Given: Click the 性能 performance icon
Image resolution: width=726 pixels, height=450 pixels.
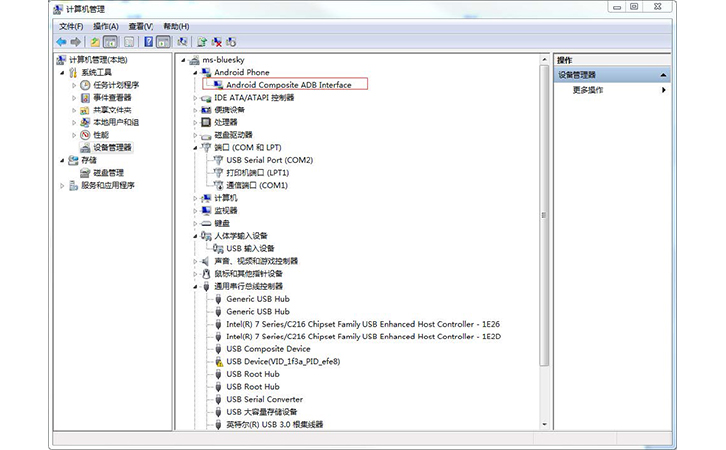Looking at the screenshot, I should tap(85, 135).
